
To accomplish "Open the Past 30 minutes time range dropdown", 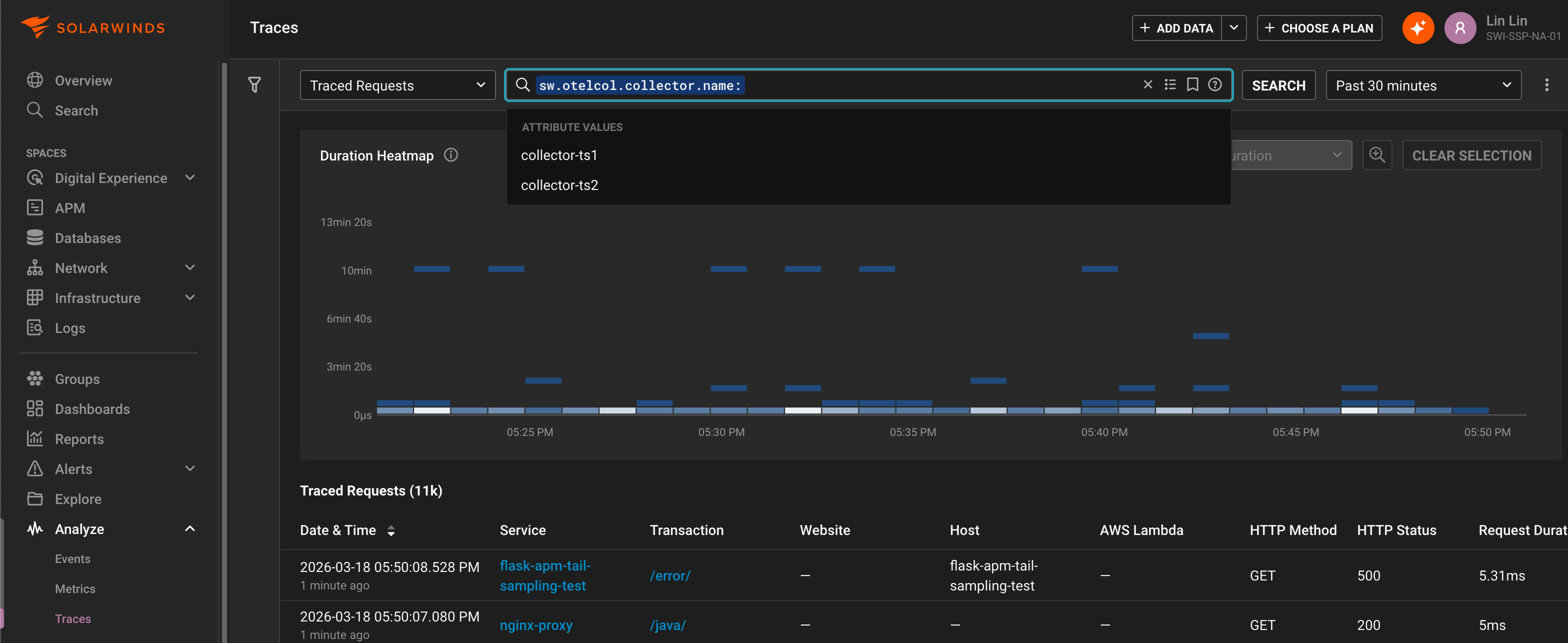I will (x=1423, y=84).
